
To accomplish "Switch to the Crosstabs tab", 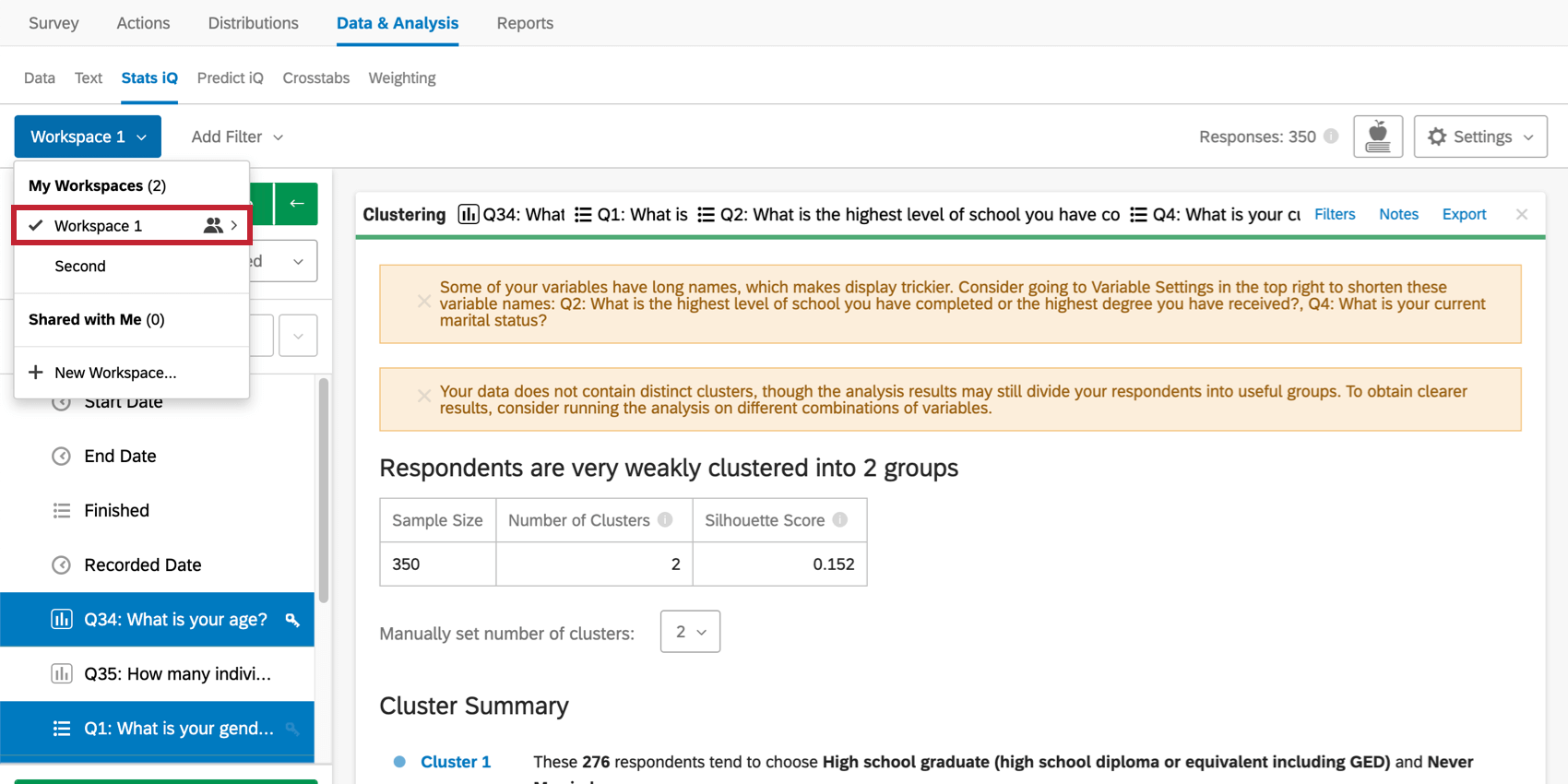I will 315,78.
